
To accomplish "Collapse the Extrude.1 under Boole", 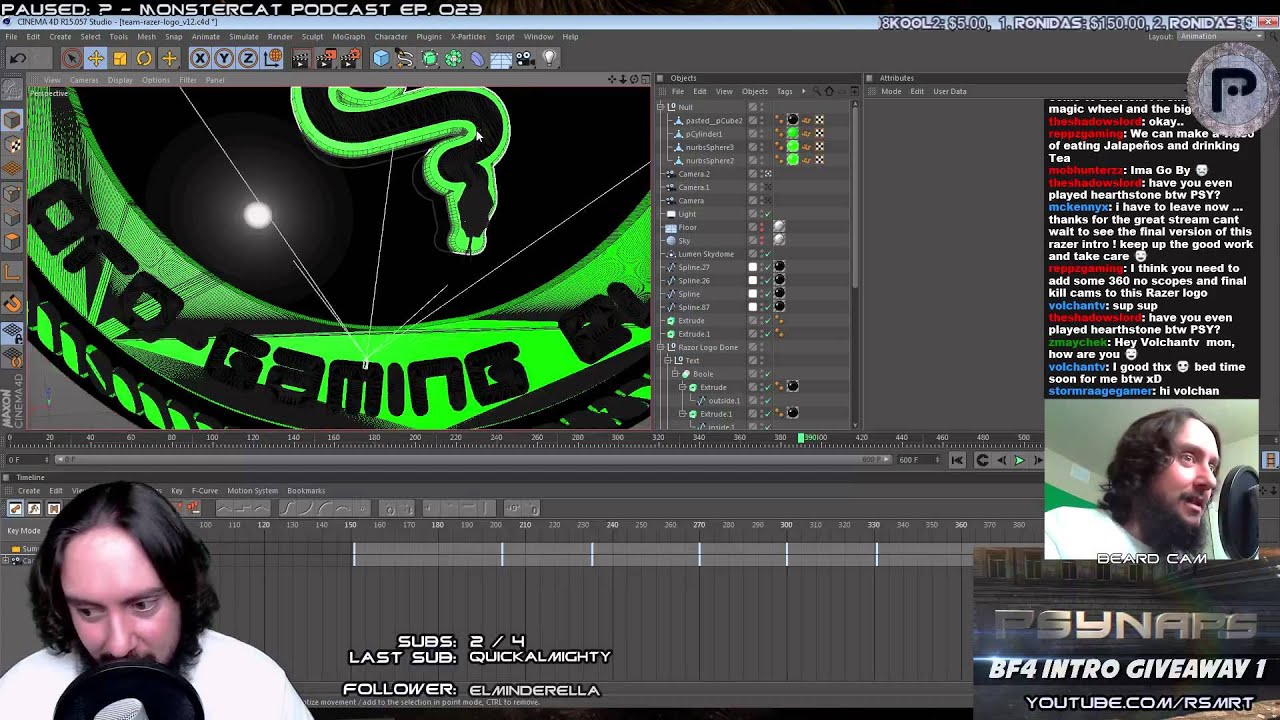I will pyautogui.click(x=683, y=414).
